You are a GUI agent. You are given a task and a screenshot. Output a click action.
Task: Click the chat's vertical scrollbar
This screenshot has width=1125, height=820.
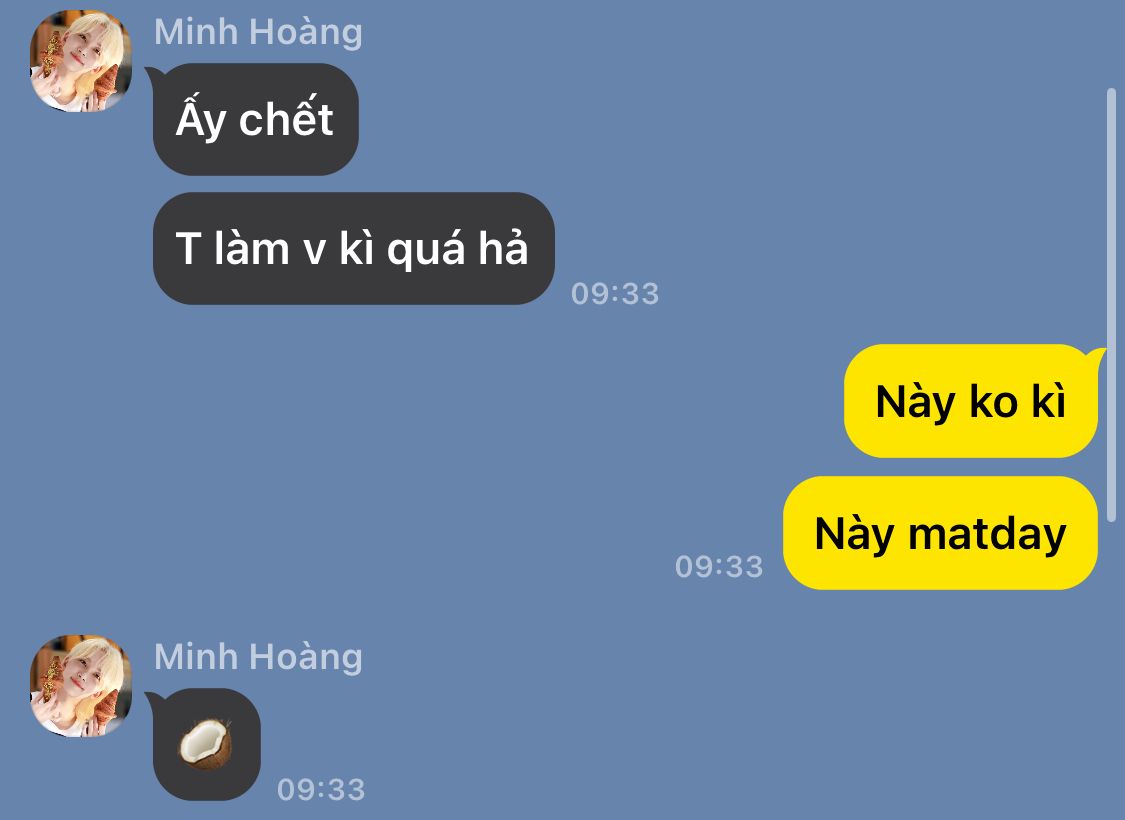1111,304
